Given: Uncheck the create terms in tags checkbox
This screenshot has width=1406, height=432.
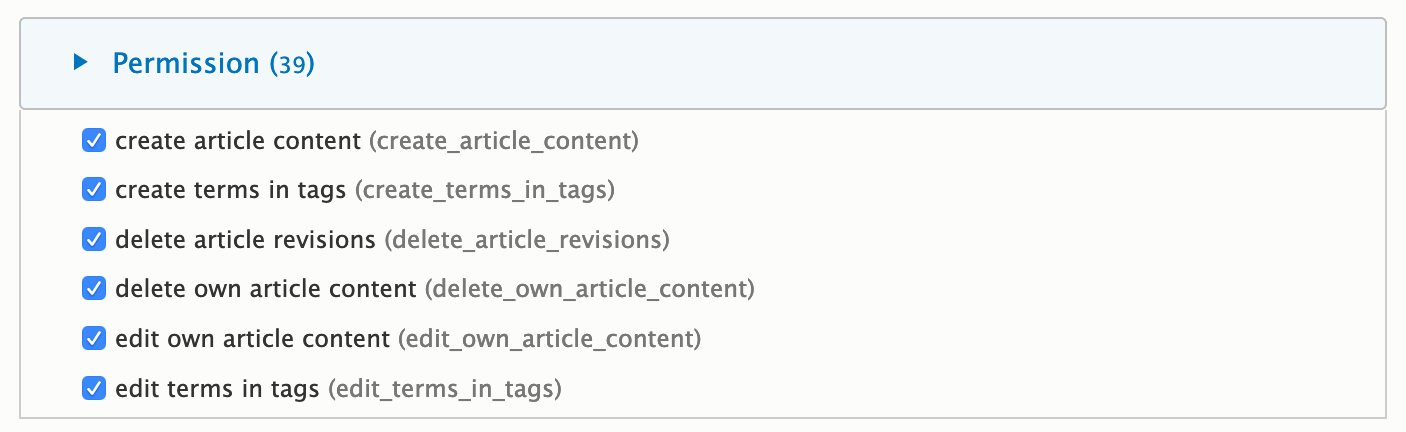Looking at the screenshot, I should click(94, 190).
